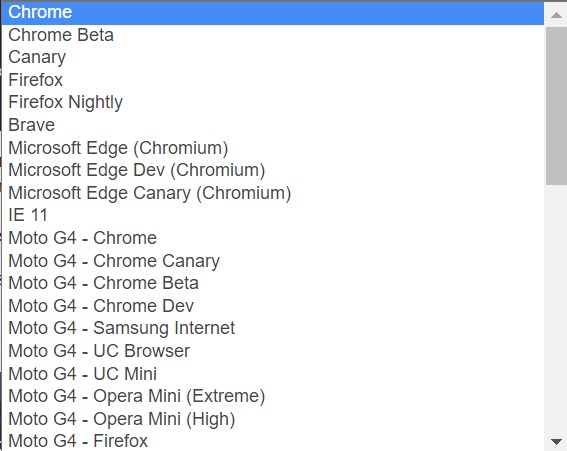
Task: Select Moto G4 - Opera Mini (Extreme)
Action: (x=273, y=396)
